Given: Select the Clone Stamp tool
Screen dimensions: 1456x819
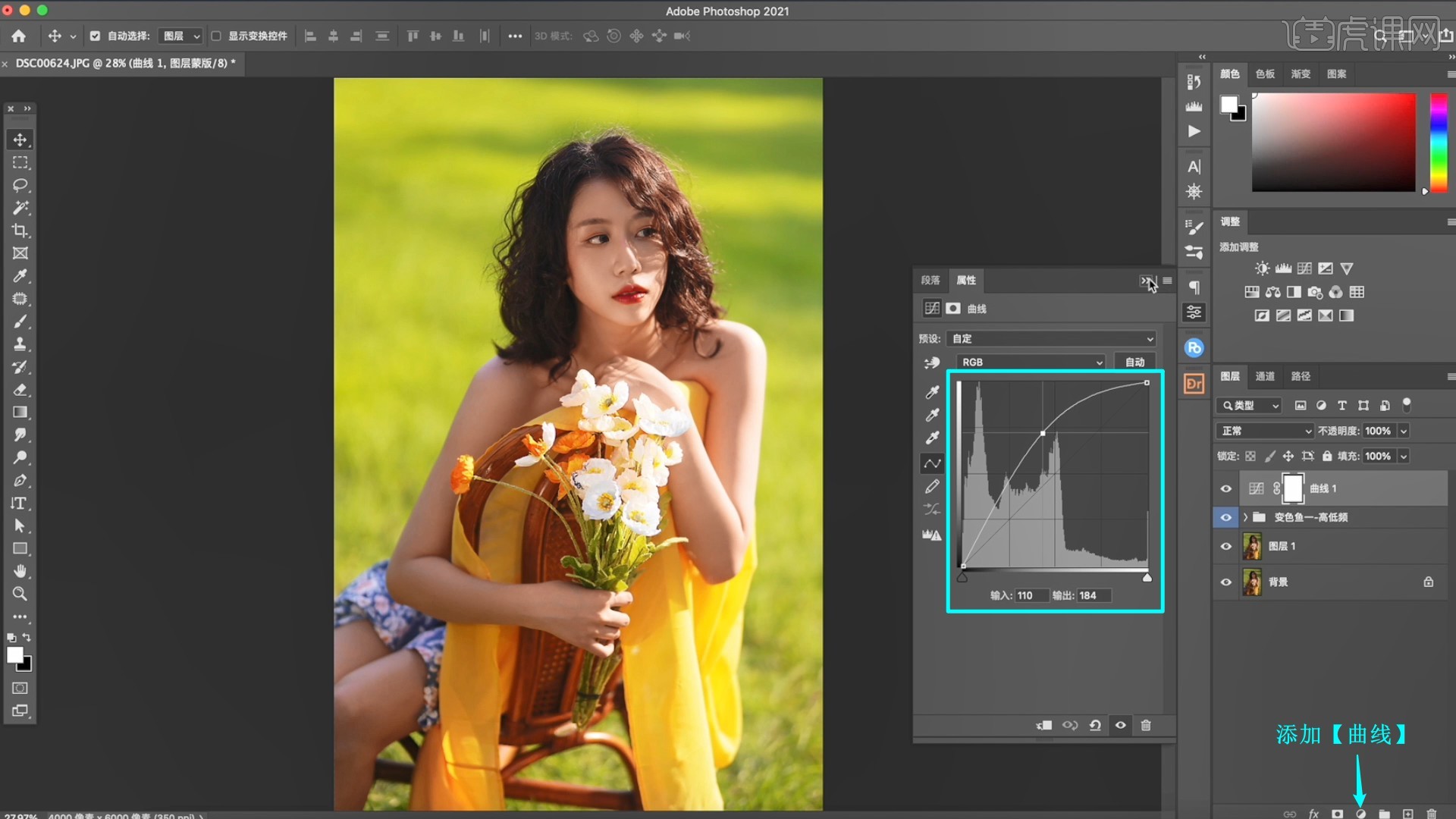Looking at the screenshot, I should 20,344.
